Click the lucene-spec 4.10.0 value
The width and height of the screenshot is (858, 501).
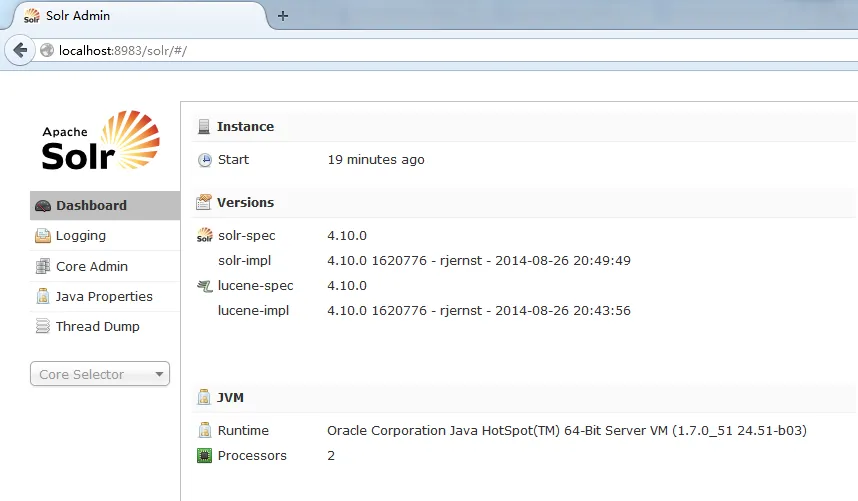tap(347, 286)
